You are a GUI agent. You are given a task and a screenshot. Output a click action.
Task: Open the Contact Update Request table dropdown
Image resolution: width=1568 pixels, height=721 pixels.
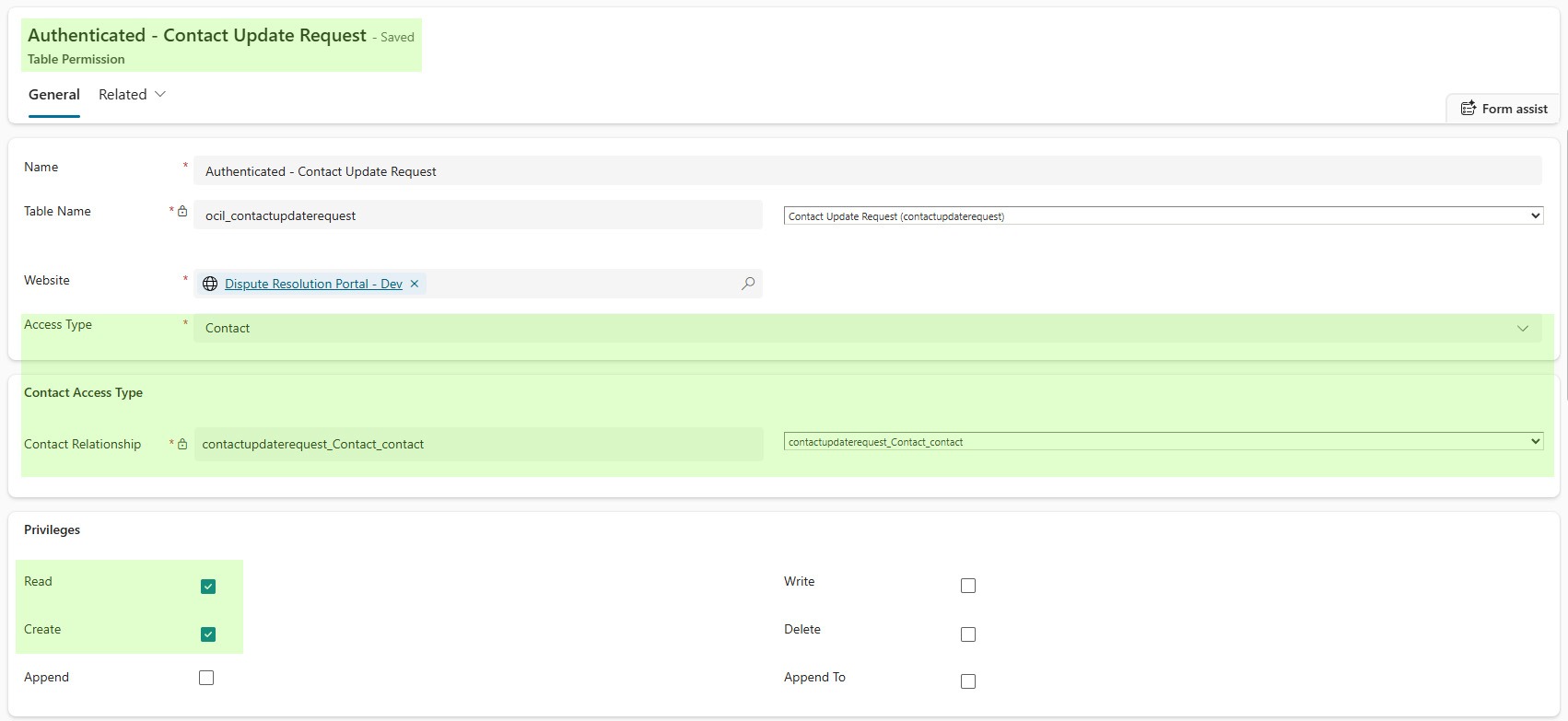(x=1163, y=216)
